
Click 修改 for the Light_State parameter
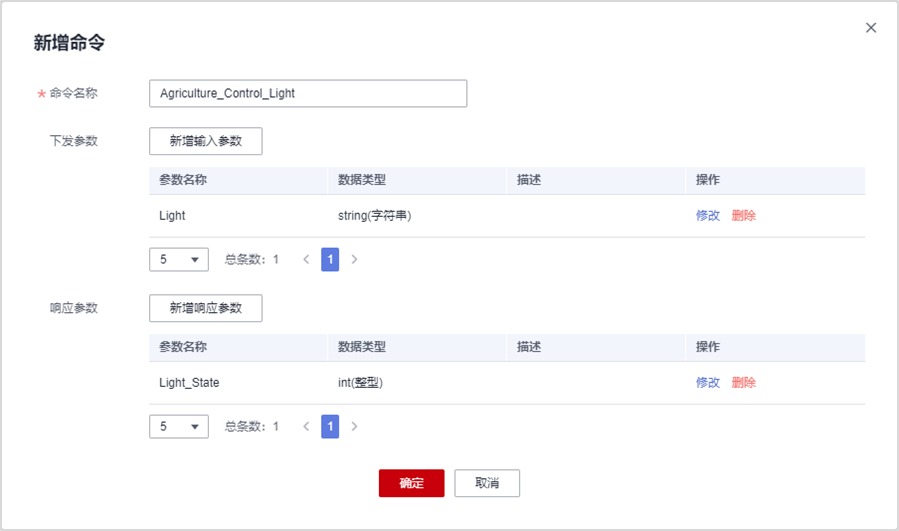(708, 383)
